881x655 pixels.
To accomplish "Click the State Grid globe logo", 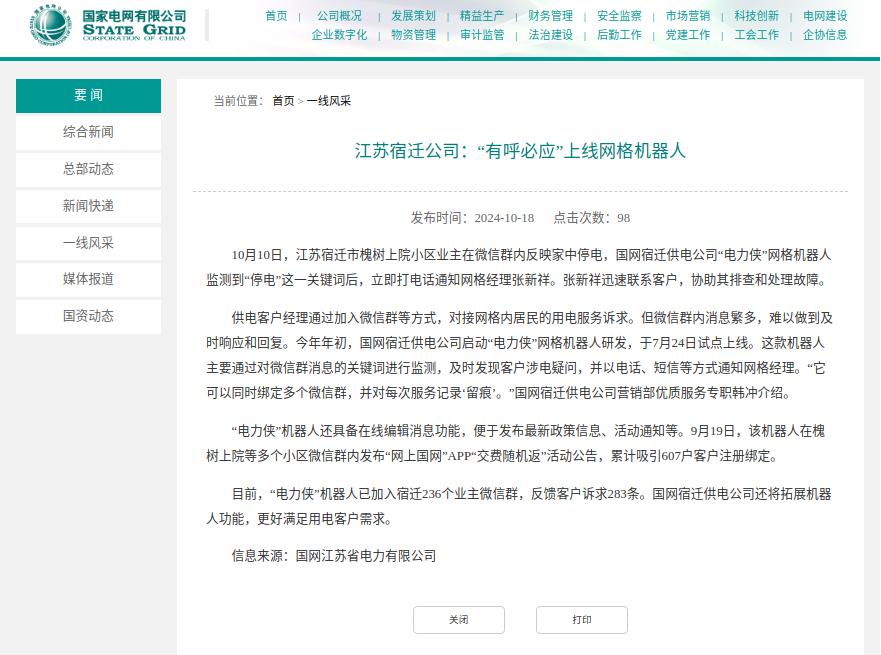I will (51, 25).
